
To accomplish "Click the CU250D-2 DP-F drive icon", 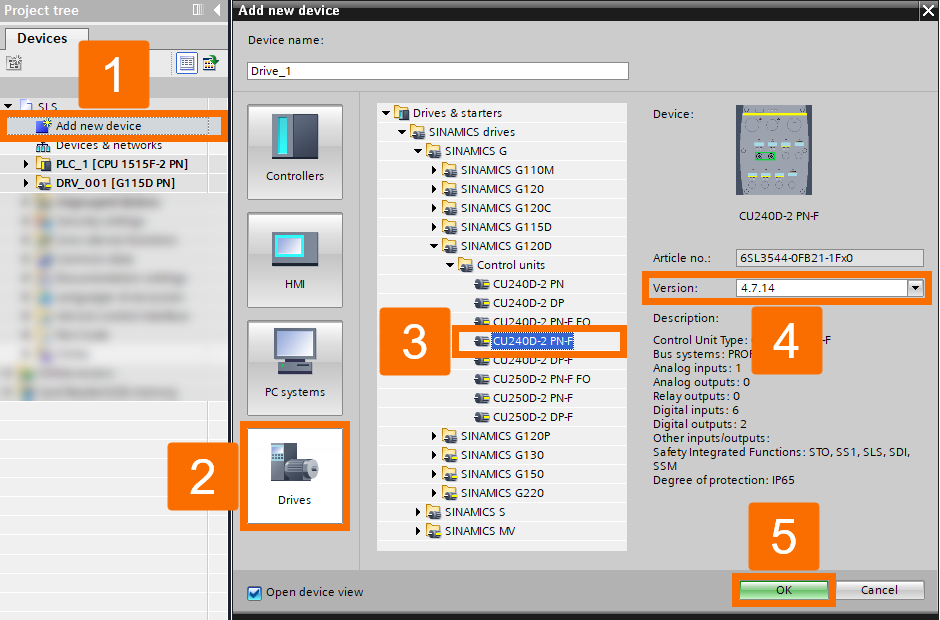I will (482, 417).
